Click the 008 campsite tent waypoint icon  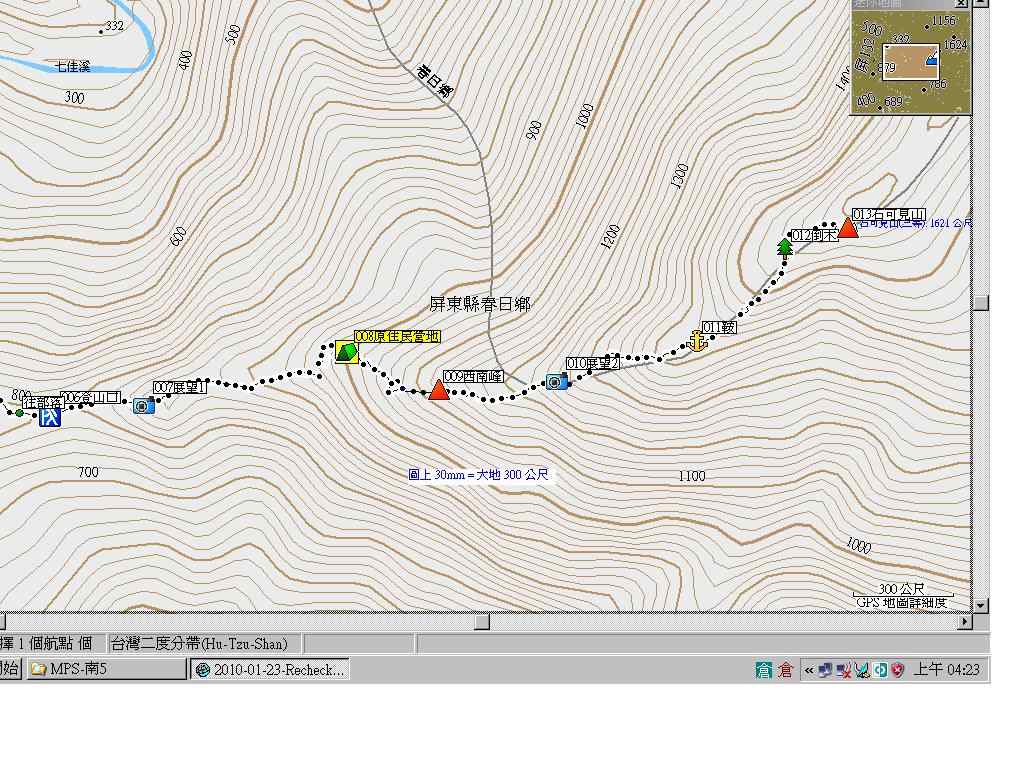(346, 352)
